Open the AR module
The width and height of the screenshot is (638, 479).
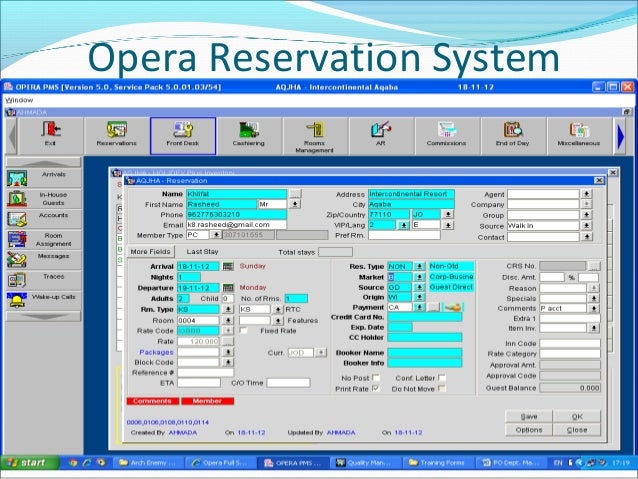point(381,136)
